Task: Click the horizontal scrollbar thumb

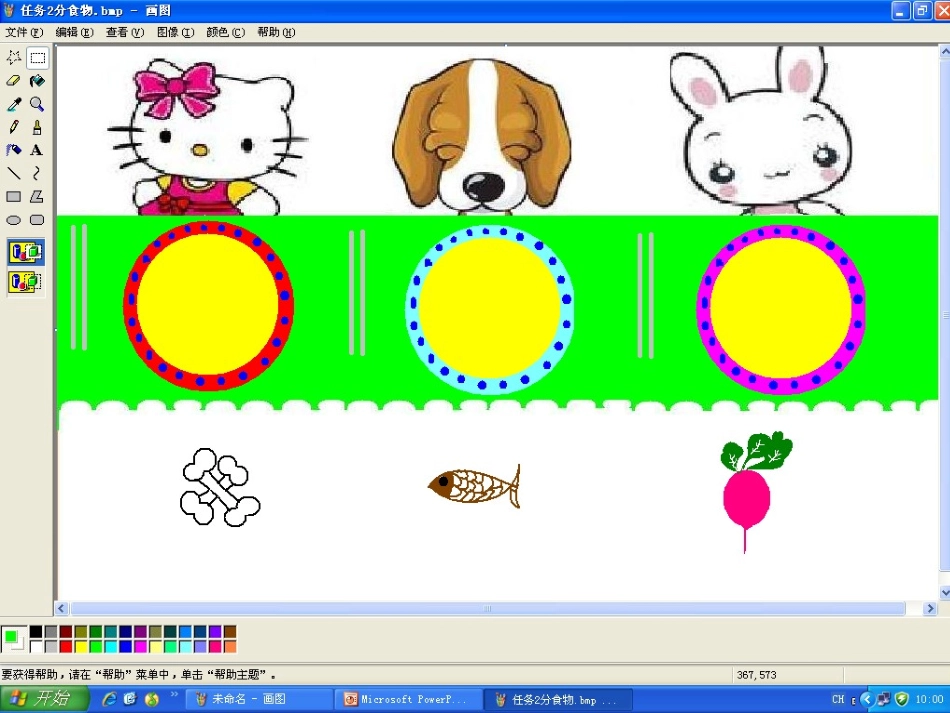Action: 488,608
